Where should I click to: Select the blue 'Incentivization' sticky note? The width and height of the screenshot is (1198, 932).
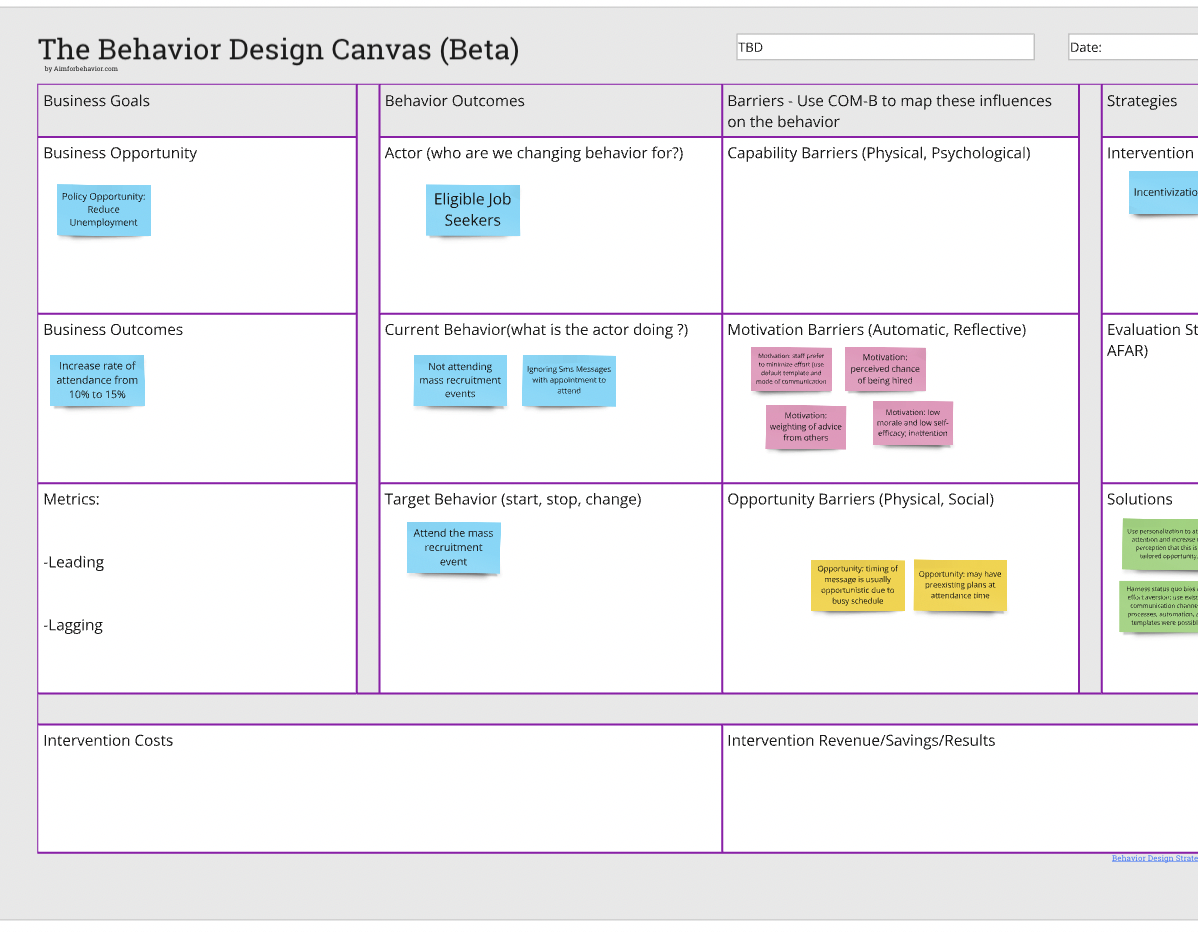pos(1164,192)
